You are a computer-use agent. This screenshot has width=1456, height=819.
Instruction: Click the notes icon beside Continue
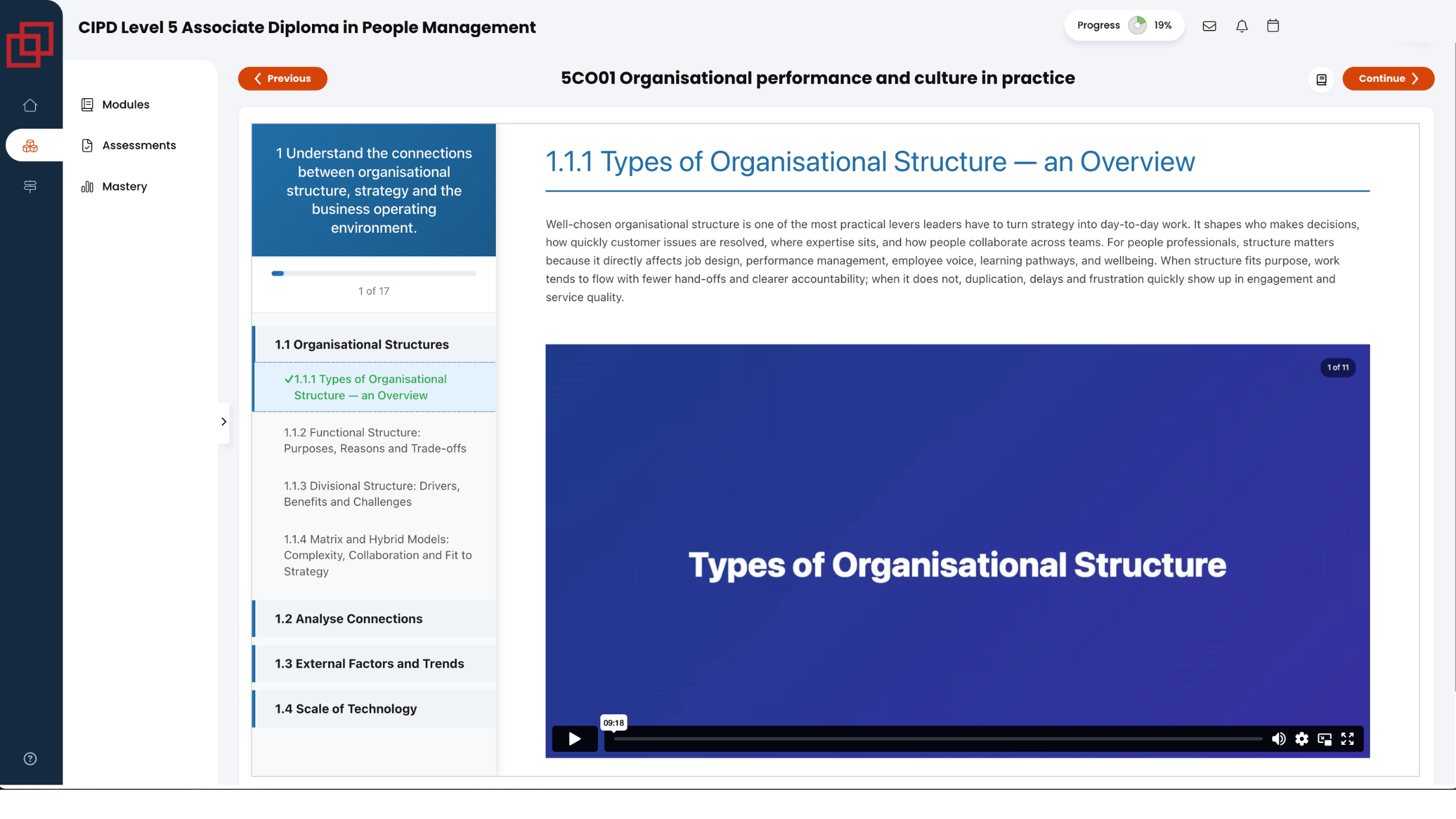1321,79
